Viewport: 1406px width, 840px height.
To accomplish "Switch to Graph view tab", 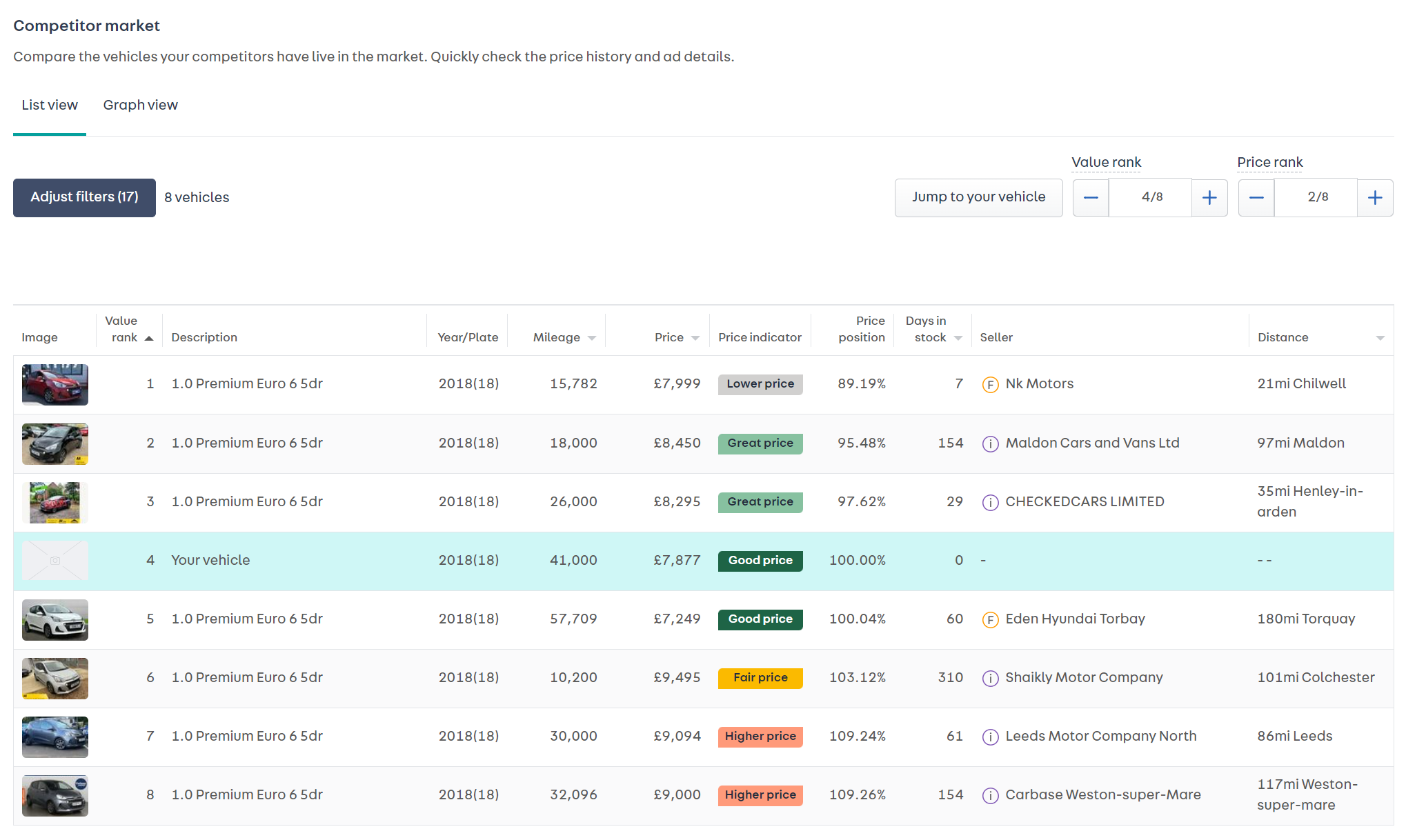I will 141,105.
